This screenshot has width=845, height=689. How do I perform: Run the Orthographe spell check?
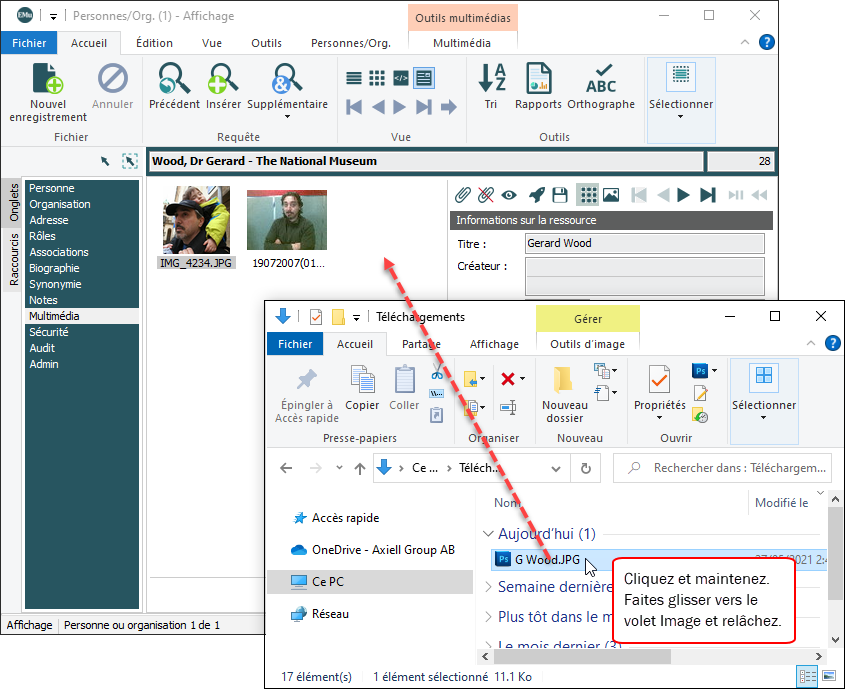[600, 80]
